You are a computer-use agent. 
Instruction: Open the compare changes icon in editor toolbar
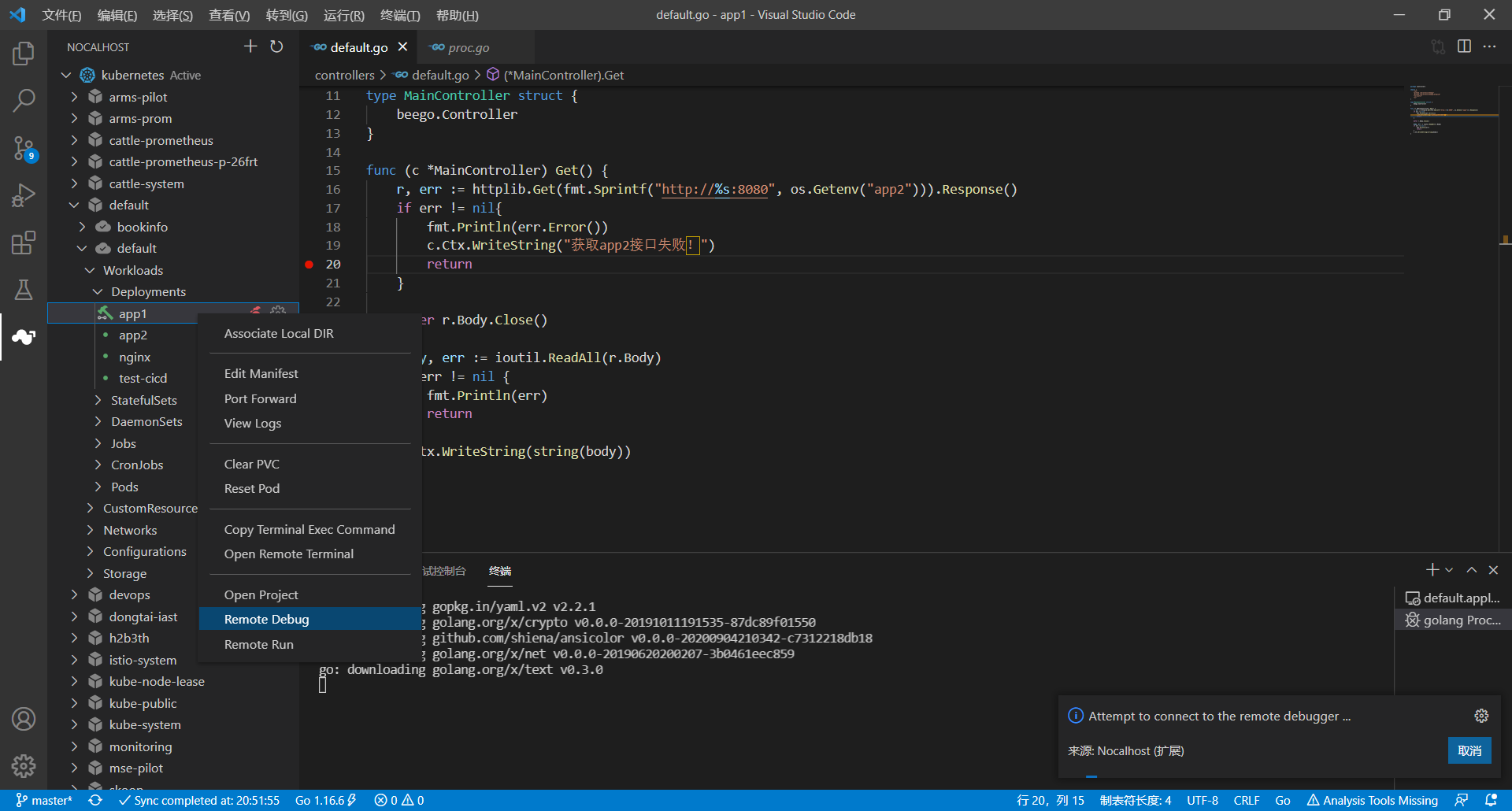[1438, 46]
